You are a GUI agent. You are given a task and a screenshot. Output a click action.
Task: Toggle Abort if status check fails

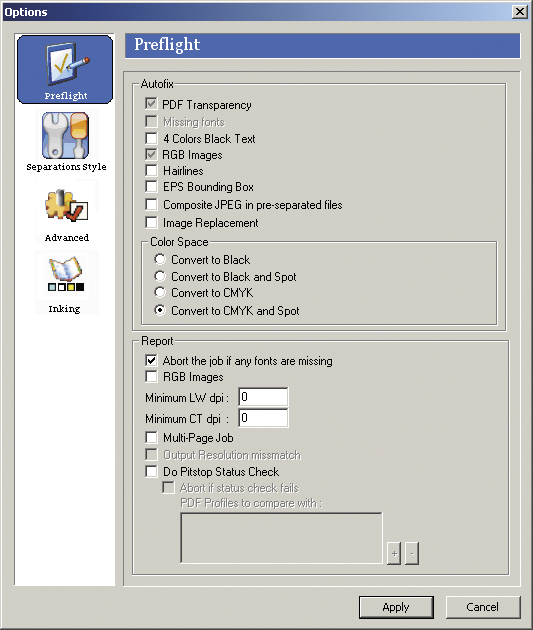[168, 487]
